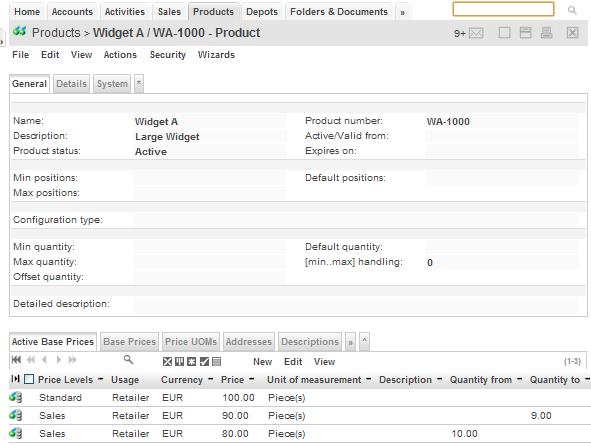
Task: Click the top search magnifier icon
Action: [572, 10]
